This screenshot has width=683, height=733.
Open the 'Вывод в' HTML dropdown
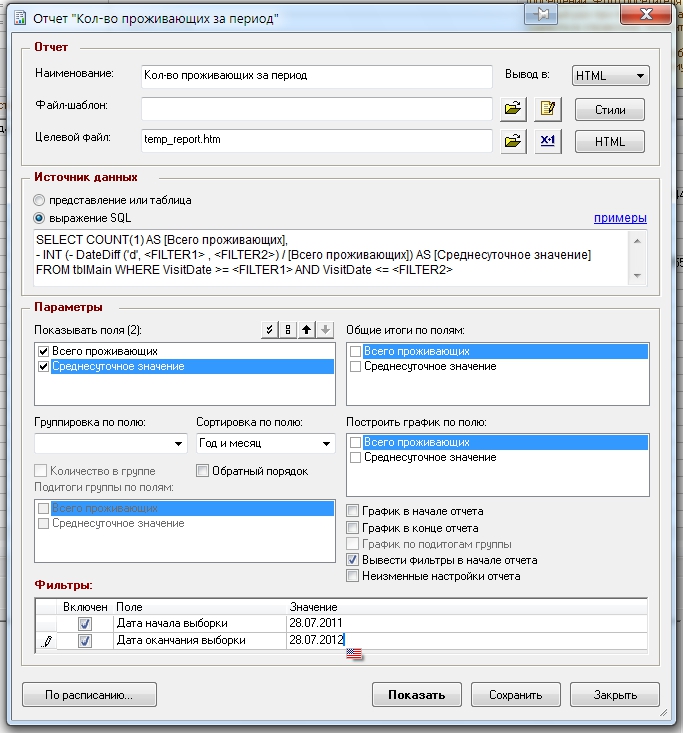click(611, 76)
